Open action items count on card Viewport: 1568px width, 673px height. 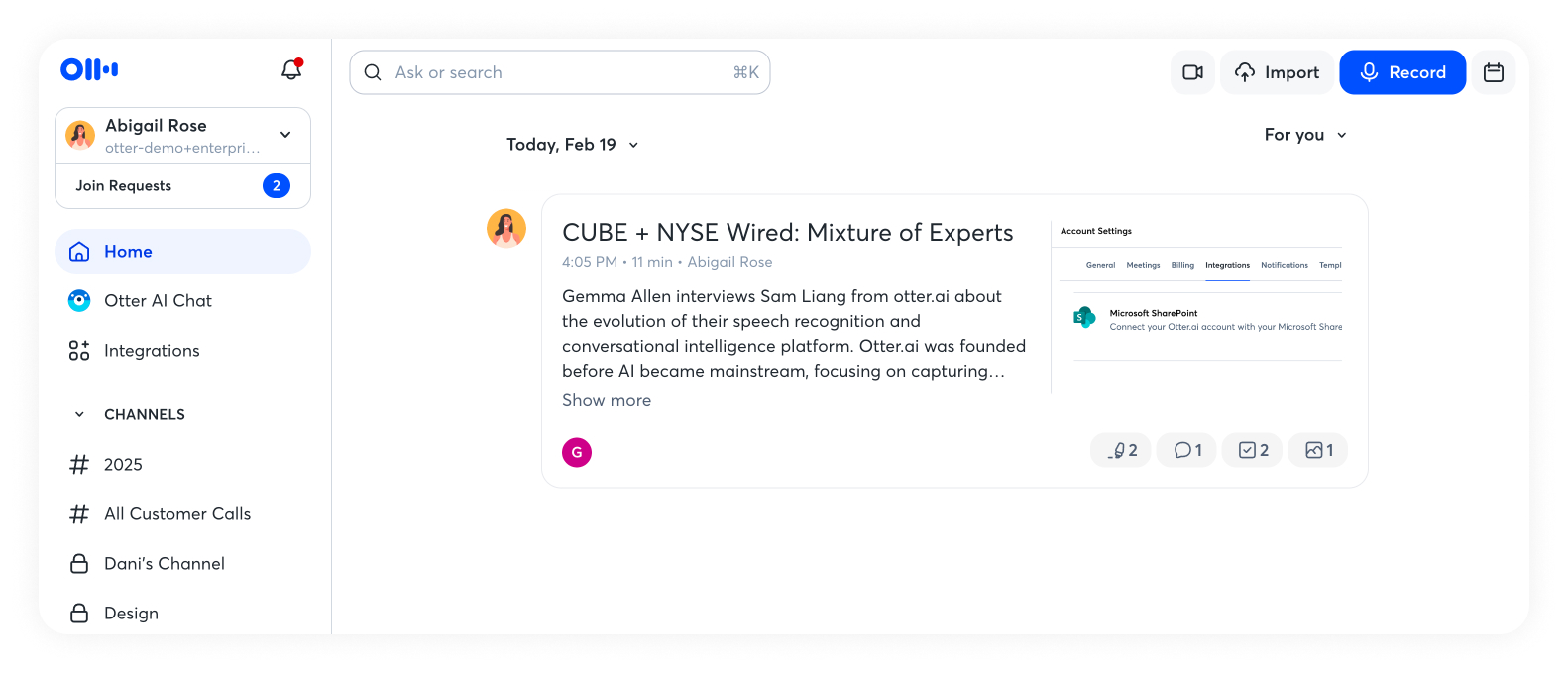1253,450
